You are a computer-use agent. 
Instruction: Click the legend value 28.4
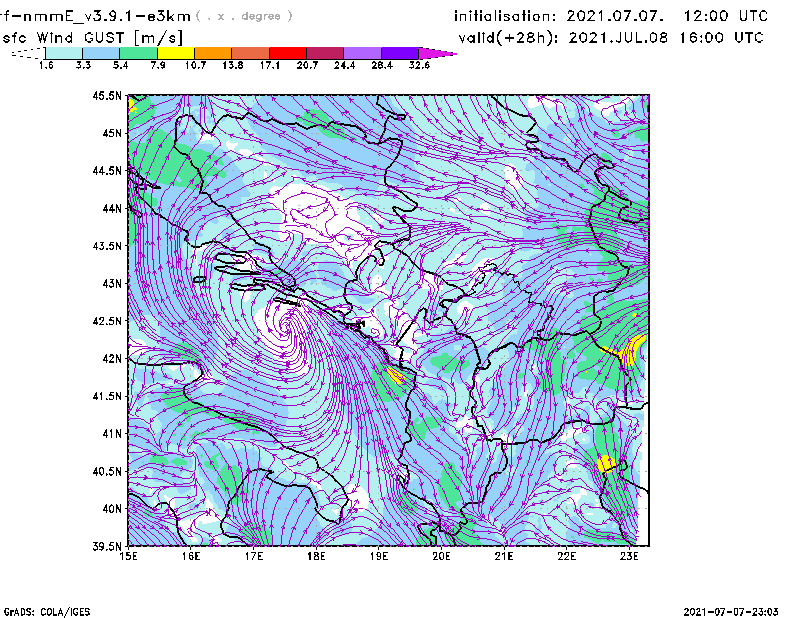[x=382, y=65]
